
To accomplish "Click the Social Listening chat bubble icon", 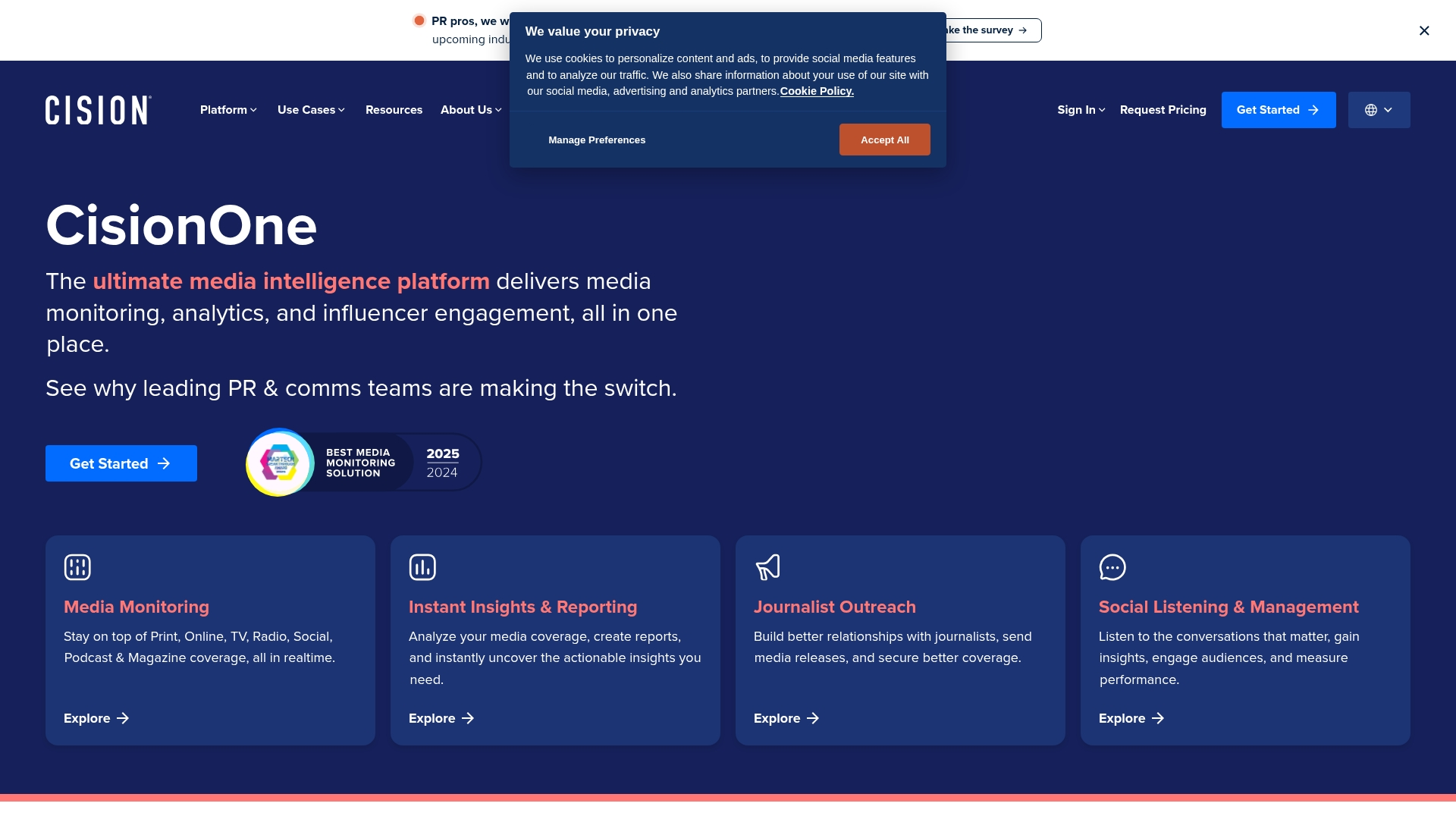I will coord(1112,567).
